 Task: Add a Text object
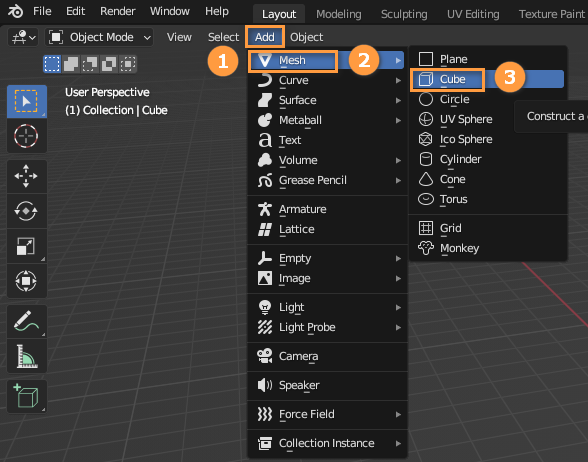(327, 140)
